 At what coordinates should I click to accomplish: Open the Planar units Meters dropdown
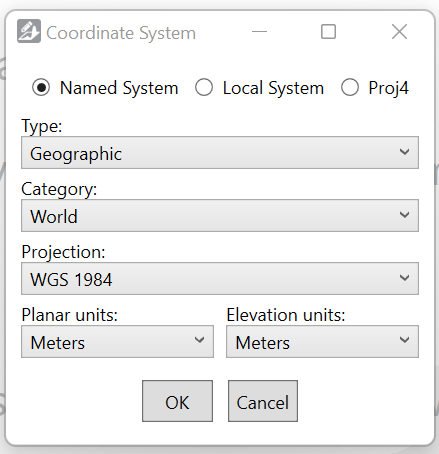117,342
